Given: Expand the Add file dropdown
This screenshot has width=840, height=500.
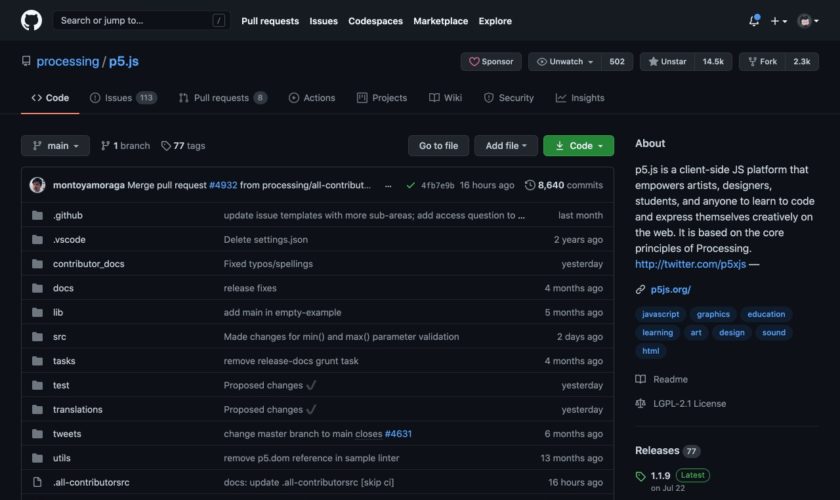Looking at the screenshot, I should pos(506,146).
